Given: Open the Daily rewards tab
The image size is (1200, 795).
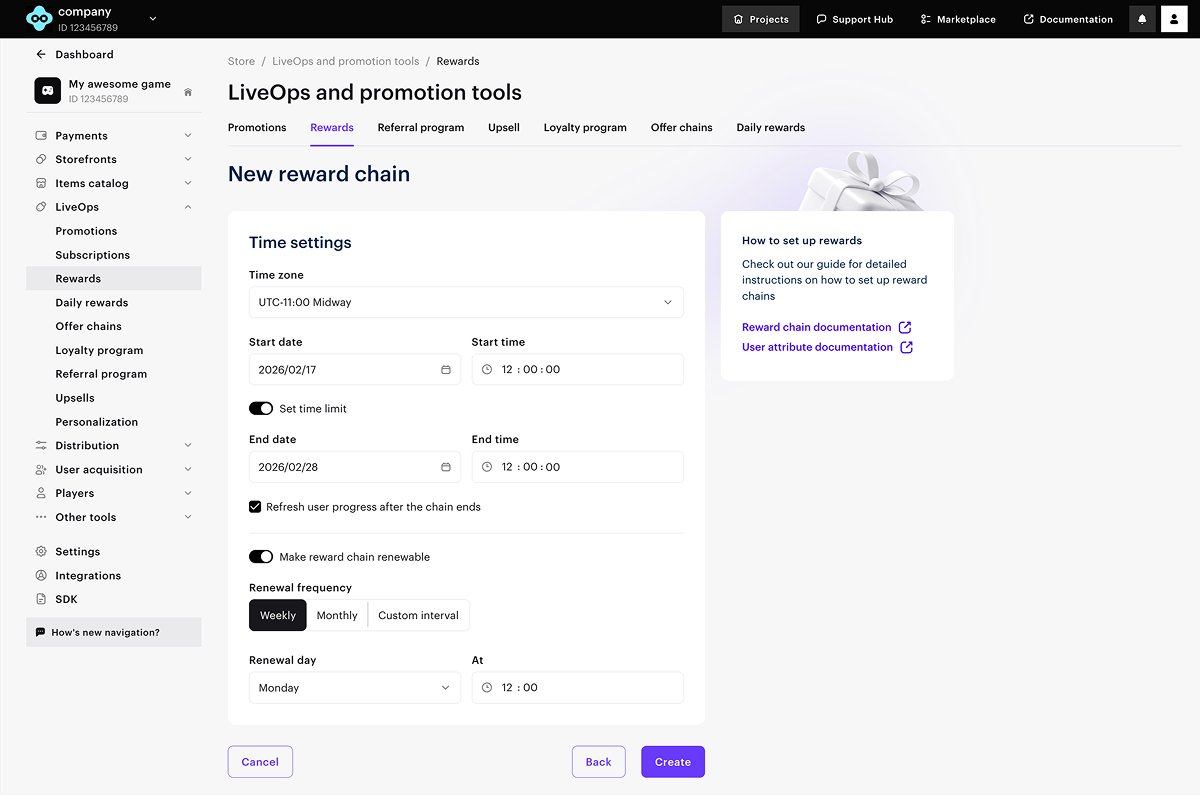Looking at the screenshot, I should click(771, 128).
